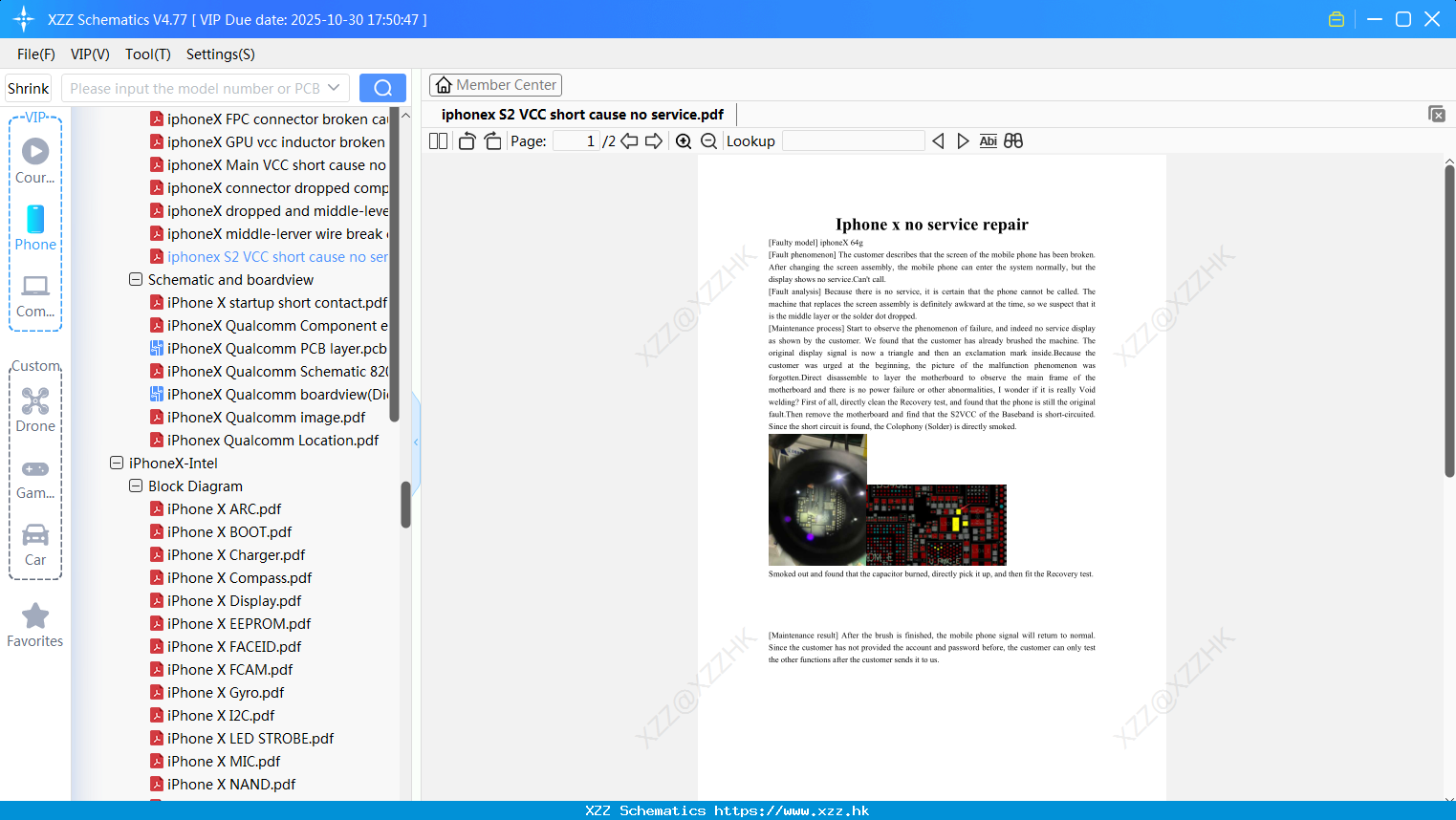Click the model number search field

195,88
